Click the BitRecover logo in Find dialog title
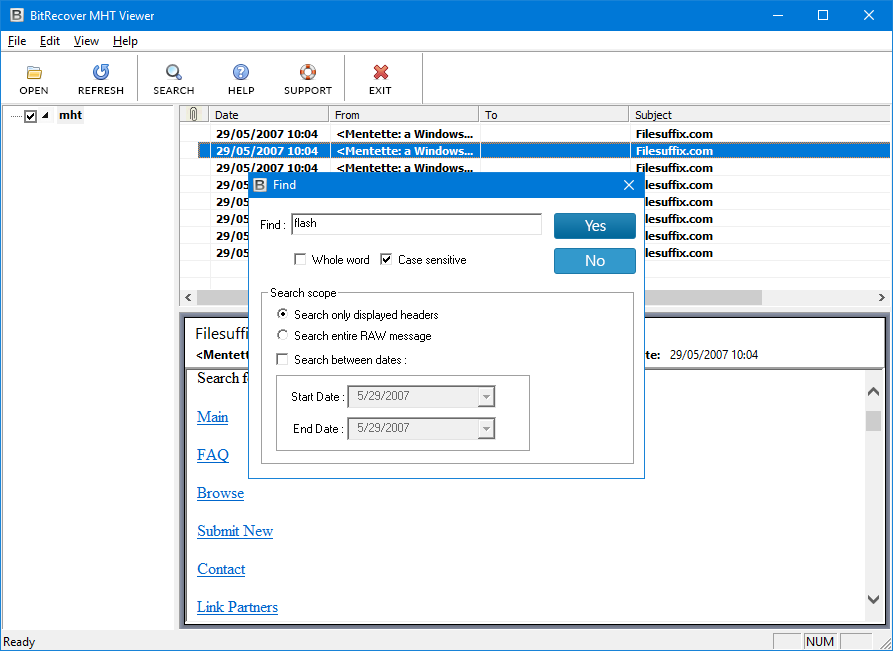Viewport: 893px width, 651px height. pyautogui.click(x=260, y=185)
